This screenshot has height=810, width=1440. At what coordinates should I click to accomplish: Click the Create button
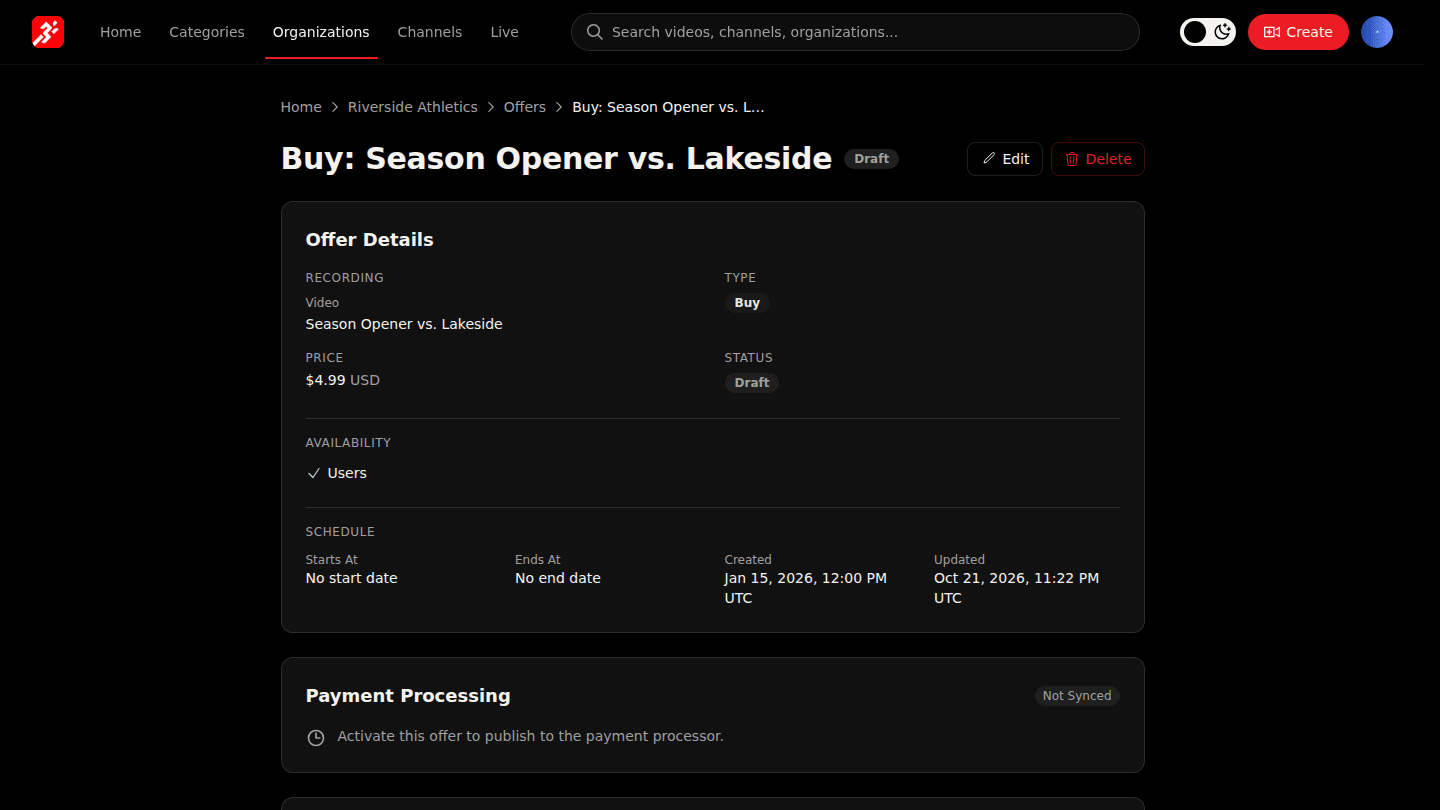(x=1298, y=32)
